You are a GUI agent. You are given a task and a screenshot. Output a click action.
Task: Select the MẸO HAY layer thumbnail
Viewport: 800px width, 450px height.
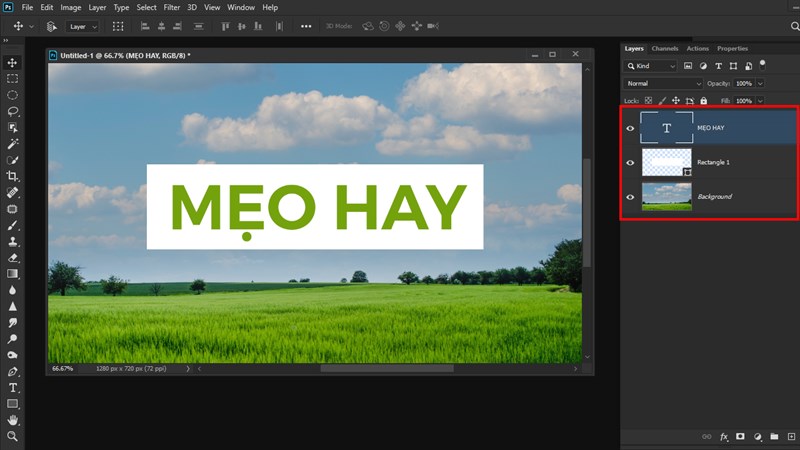coord(666,128)
